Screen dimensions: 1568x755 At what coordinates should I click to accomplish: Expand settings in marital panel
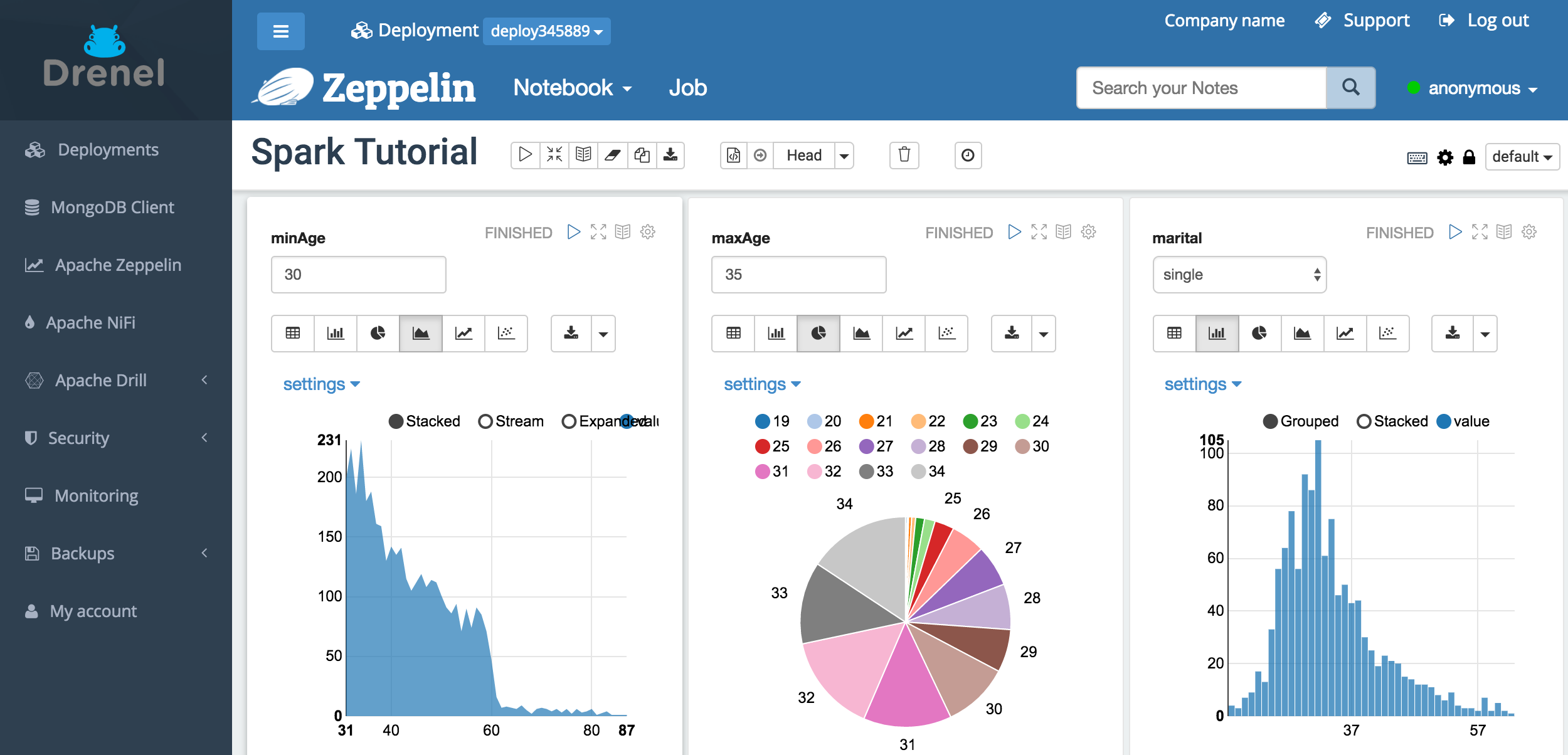click(x=1203, y=384)
